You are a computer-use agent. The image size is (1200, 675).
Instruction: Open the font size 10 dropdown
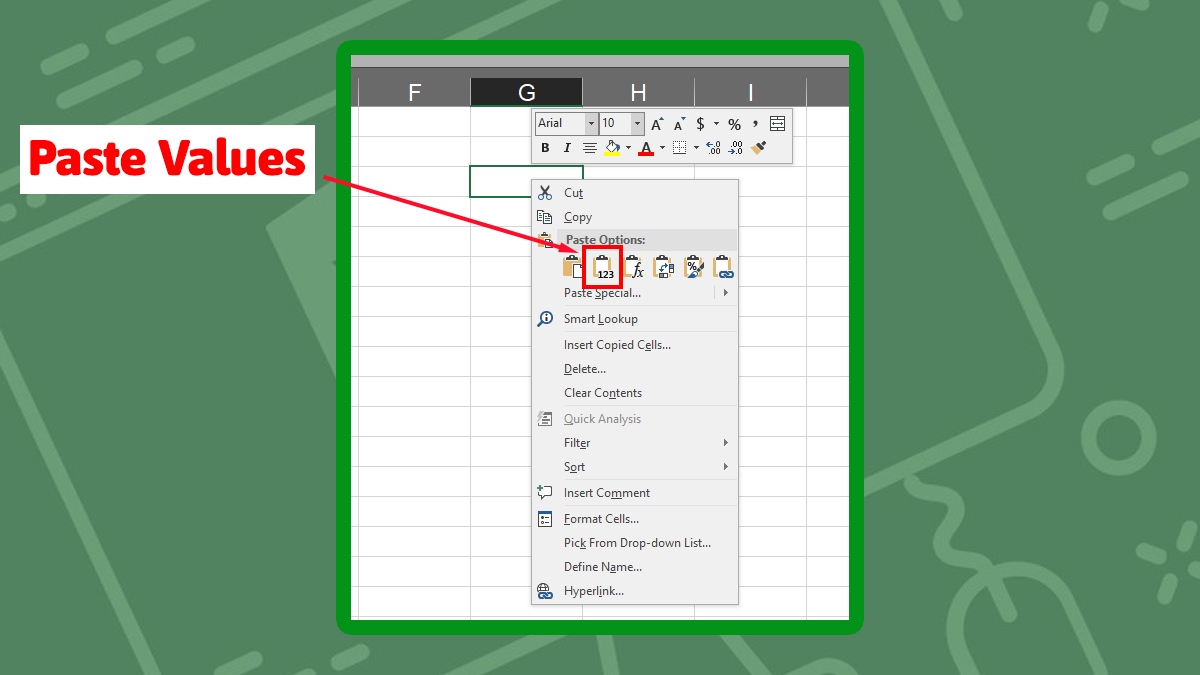click(x=637, y=124)
